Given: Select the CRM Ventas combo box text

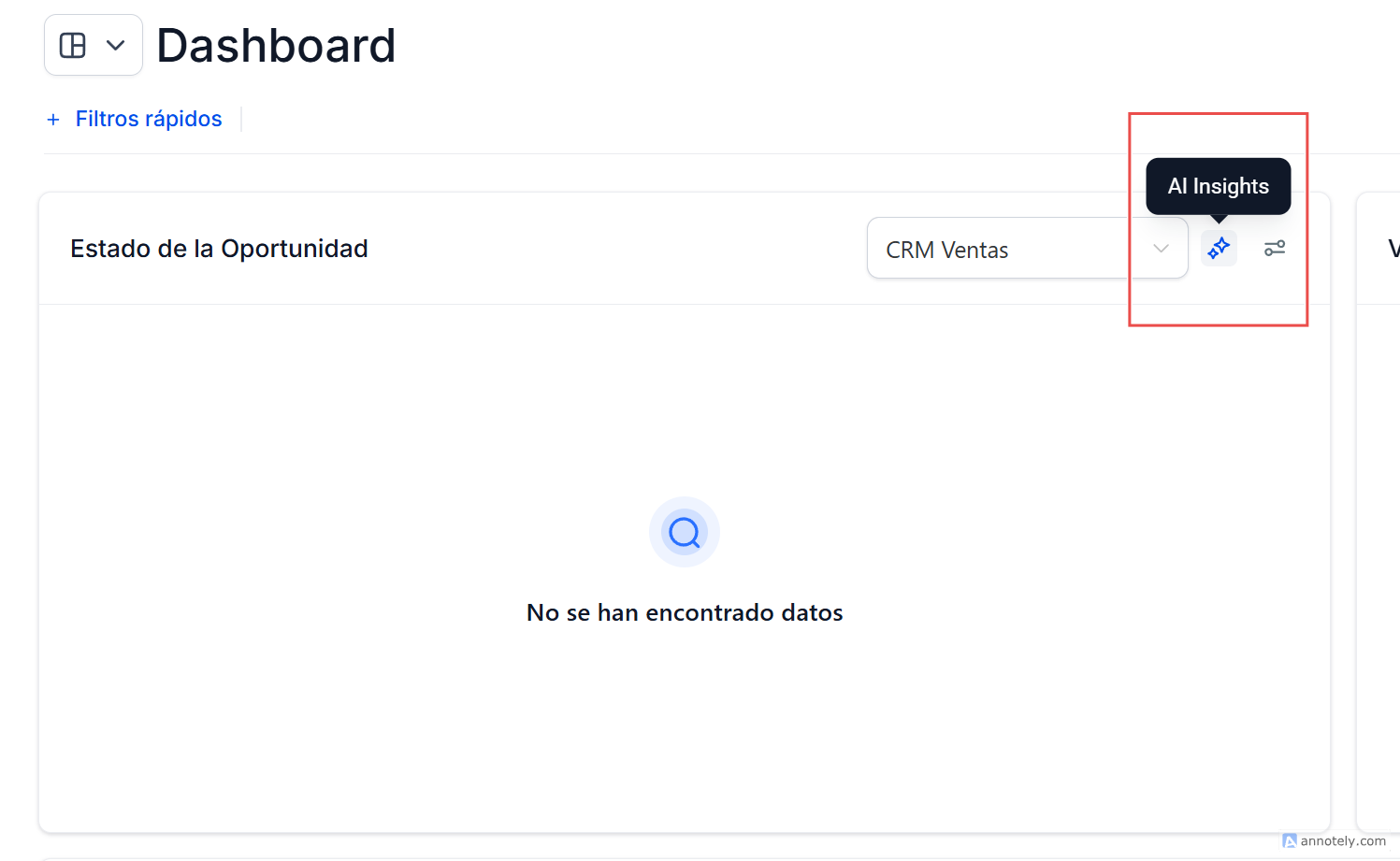Looking at the screenshot, I should click(947, 250).
